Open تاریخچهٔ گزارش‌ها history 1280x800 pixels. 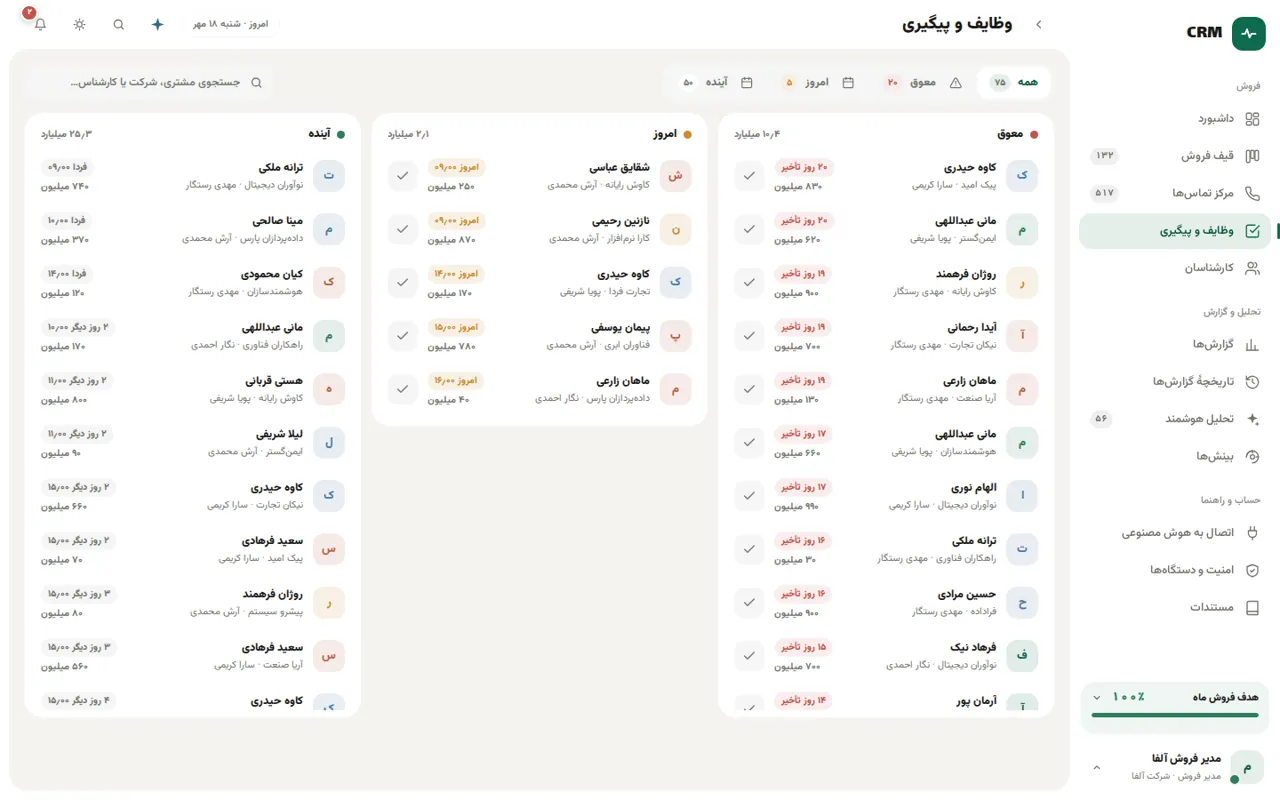click(x=1175, y=381)
